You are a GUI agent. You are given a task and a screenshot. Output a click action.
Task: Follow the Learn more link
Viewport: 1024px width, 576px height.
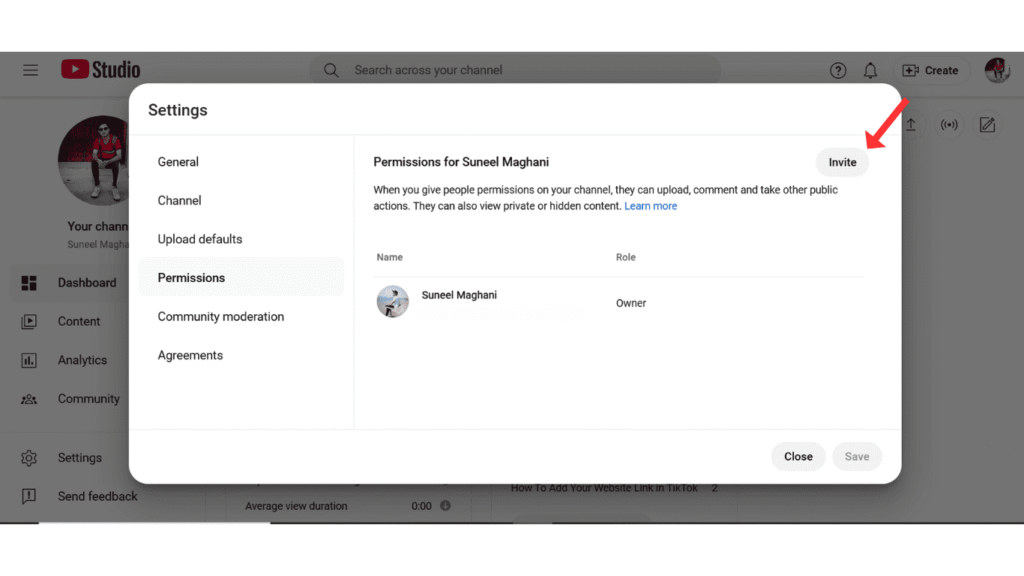coord(650,206)
